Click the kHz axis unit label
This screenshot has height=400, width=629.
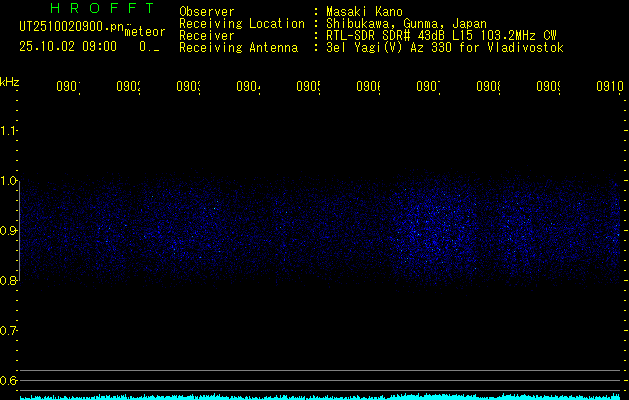[x=10, y=82]
